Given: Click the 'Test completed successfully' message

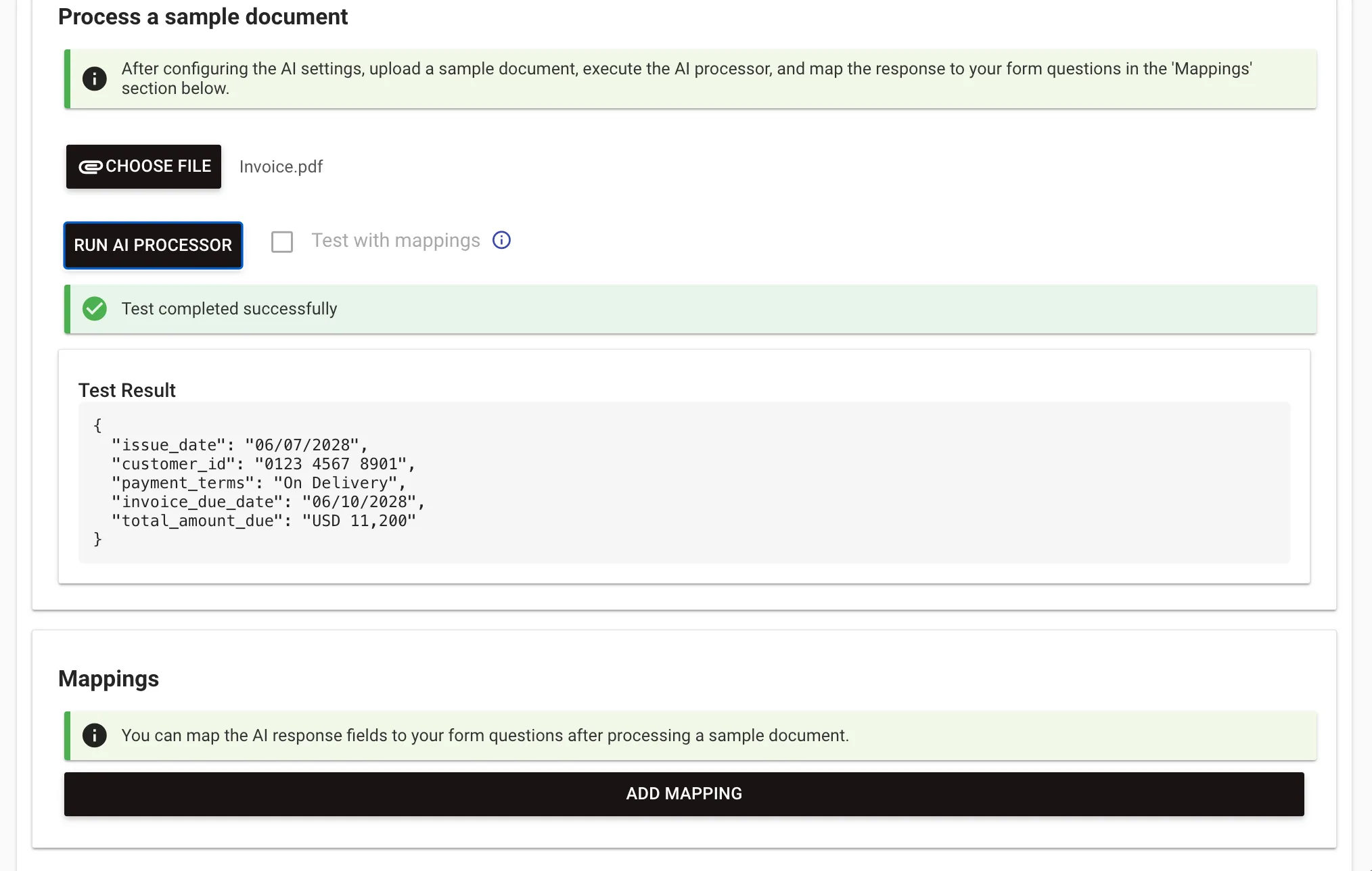Looking at the screenshot, I should [229, 309].
